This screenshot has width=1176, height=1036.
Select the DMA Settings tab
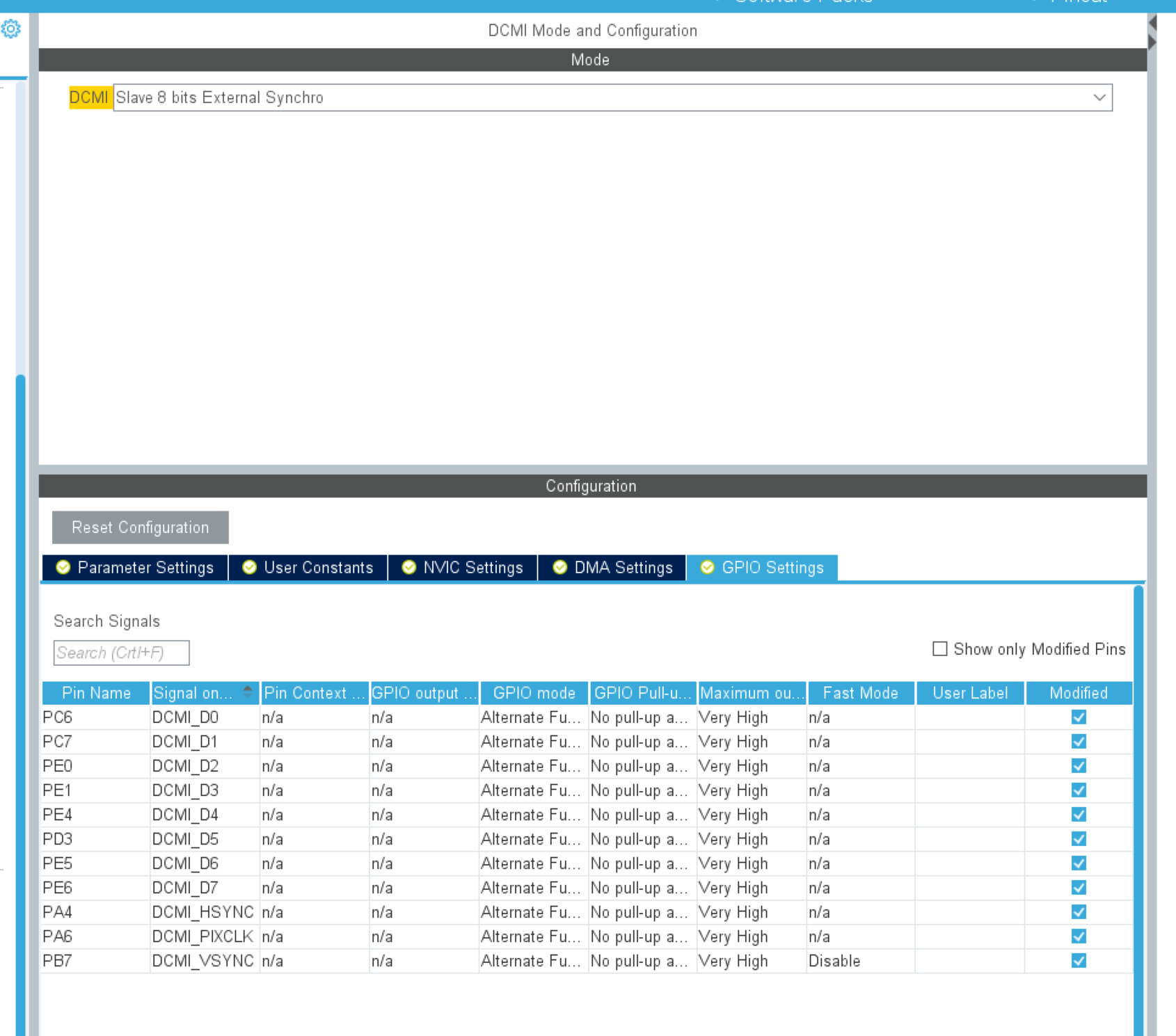pos(612,568)
